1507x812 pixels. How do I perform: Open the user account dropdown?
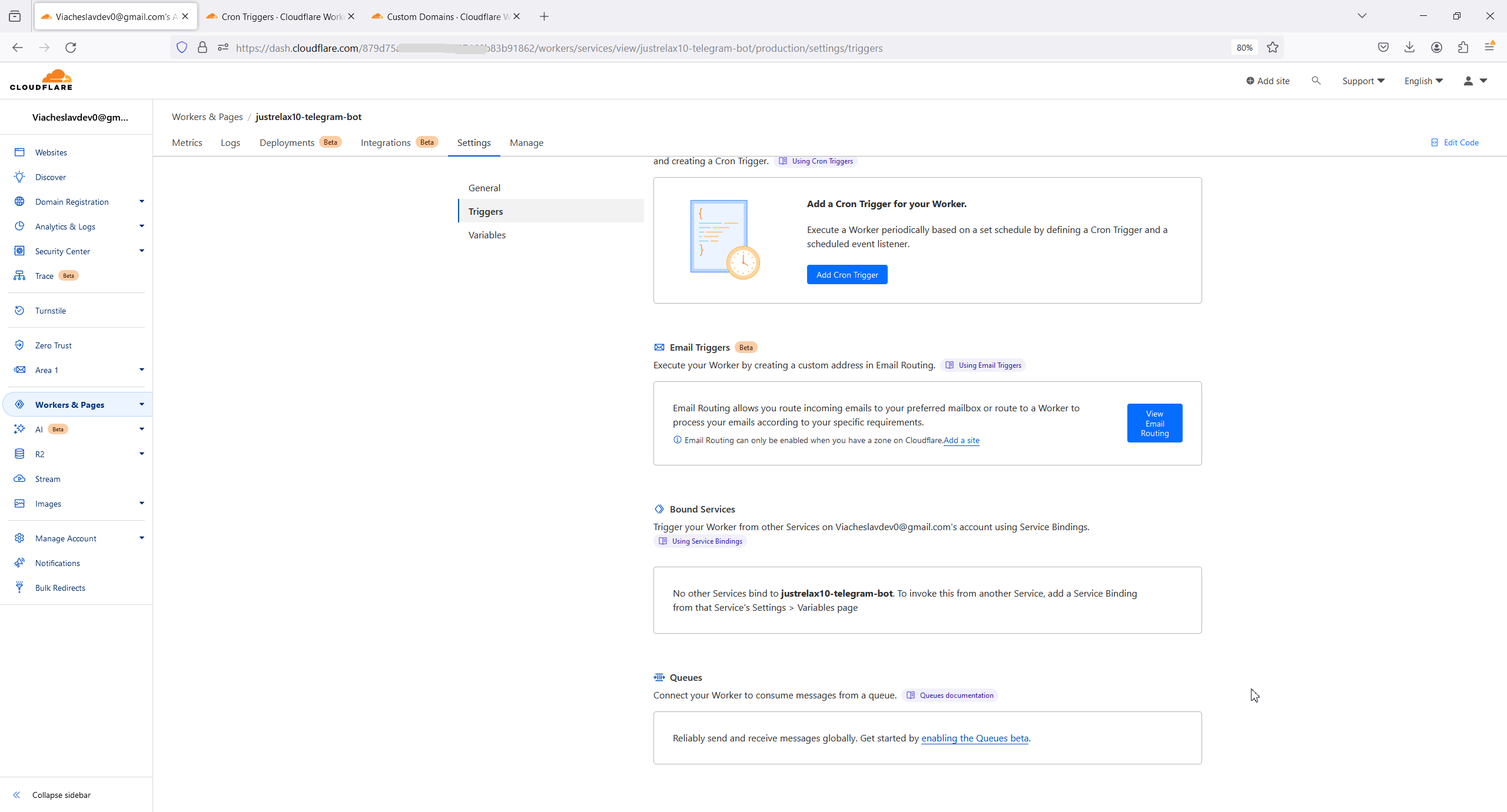[x=1475, y=81]
